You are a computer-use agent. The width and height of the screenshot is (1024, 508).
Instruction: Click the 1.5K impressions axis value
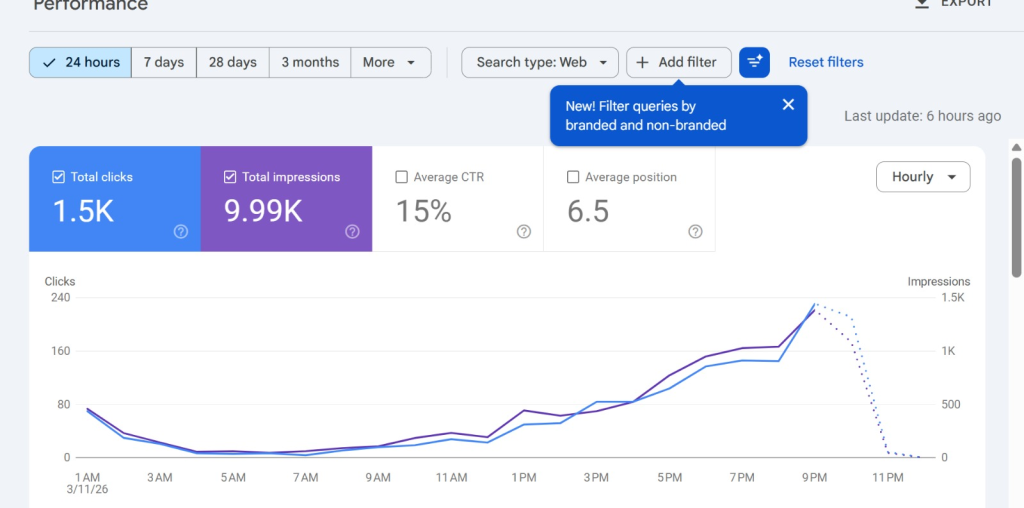953,298
